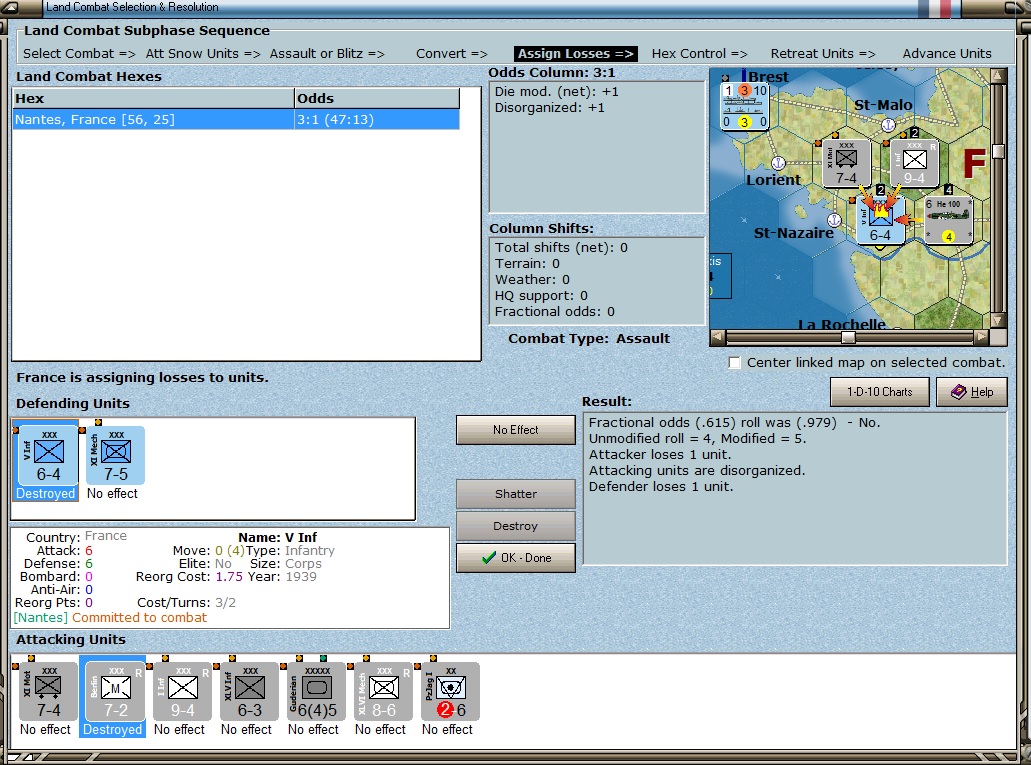1031x765 pixels.
Task: Enable Center linked map on selected combat
Action: tap(735, 362)
